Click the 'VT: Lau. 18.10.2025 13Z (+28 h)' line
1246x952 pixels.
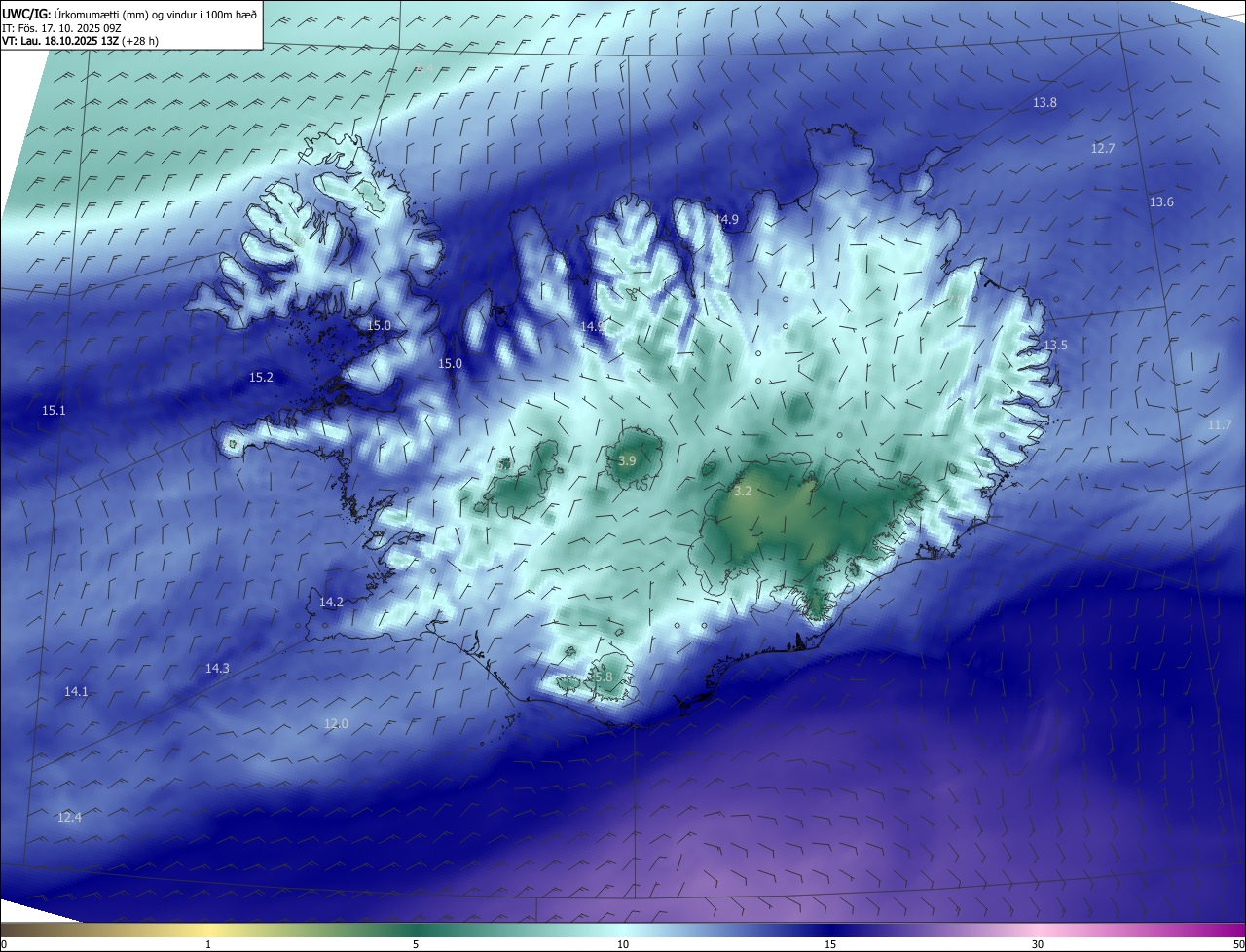pyautogui.click(x=81, y=41)
